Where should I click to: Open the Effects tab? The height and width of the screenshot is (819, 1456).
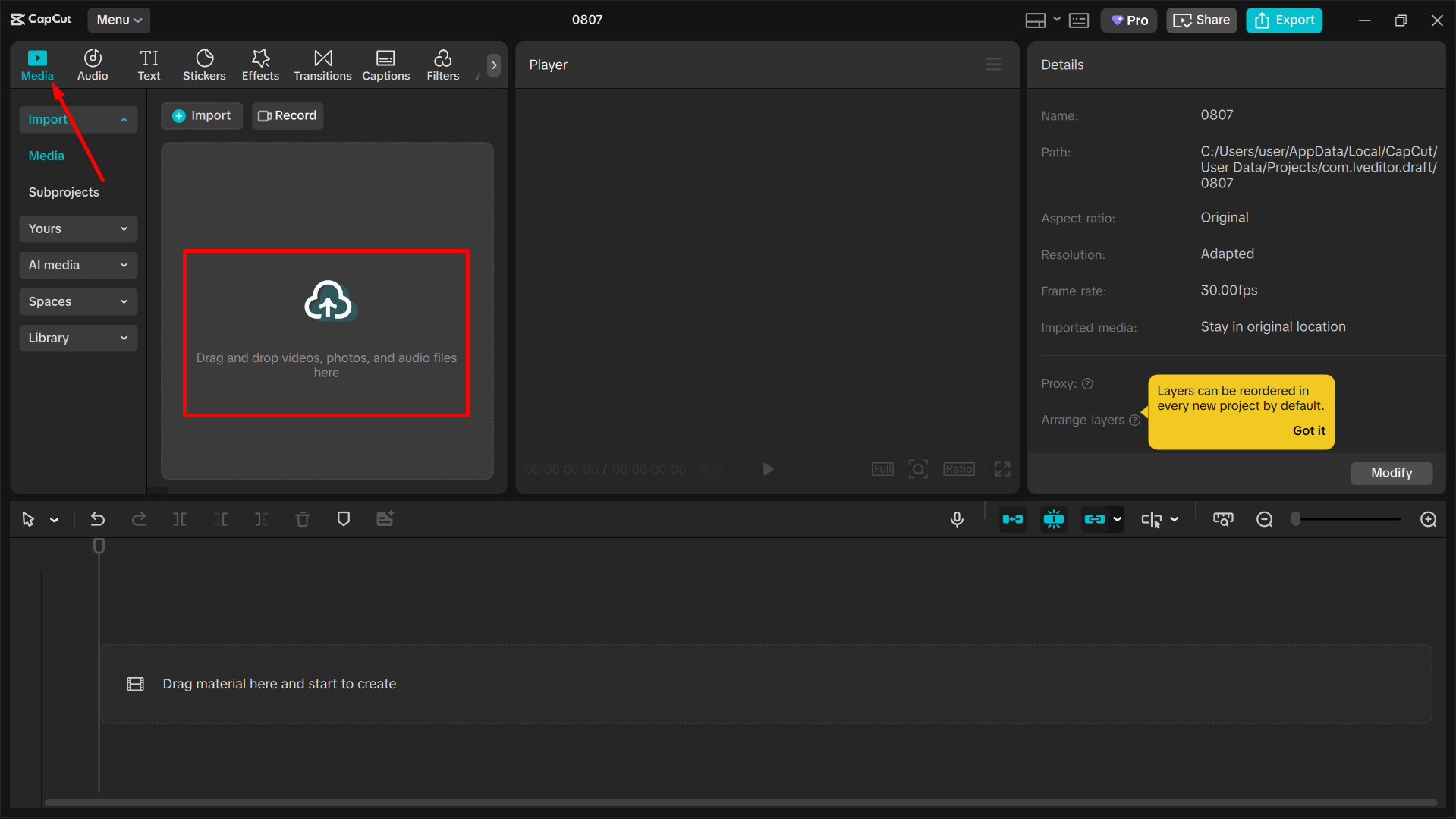[x=260, y=65]
